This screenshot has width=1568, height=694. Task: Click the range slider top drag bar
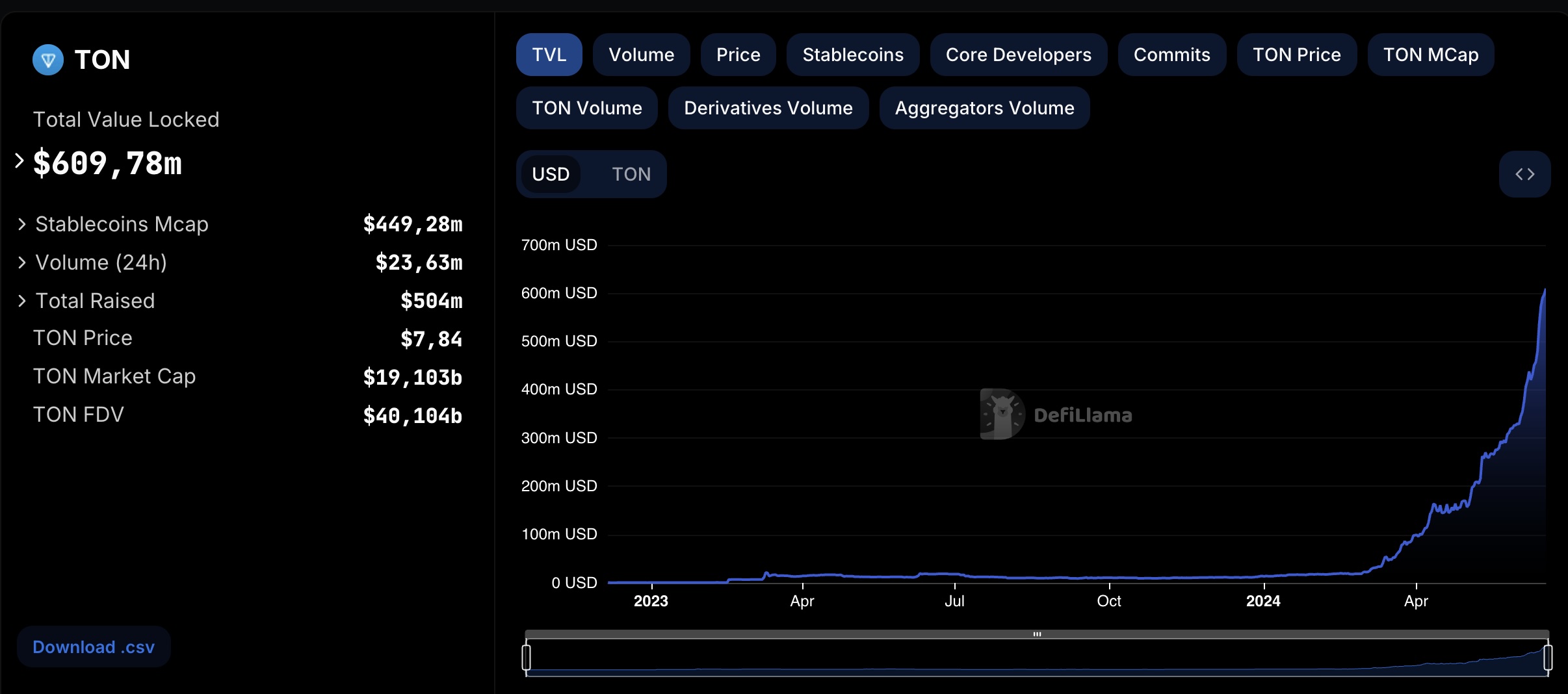[1037, 634]
